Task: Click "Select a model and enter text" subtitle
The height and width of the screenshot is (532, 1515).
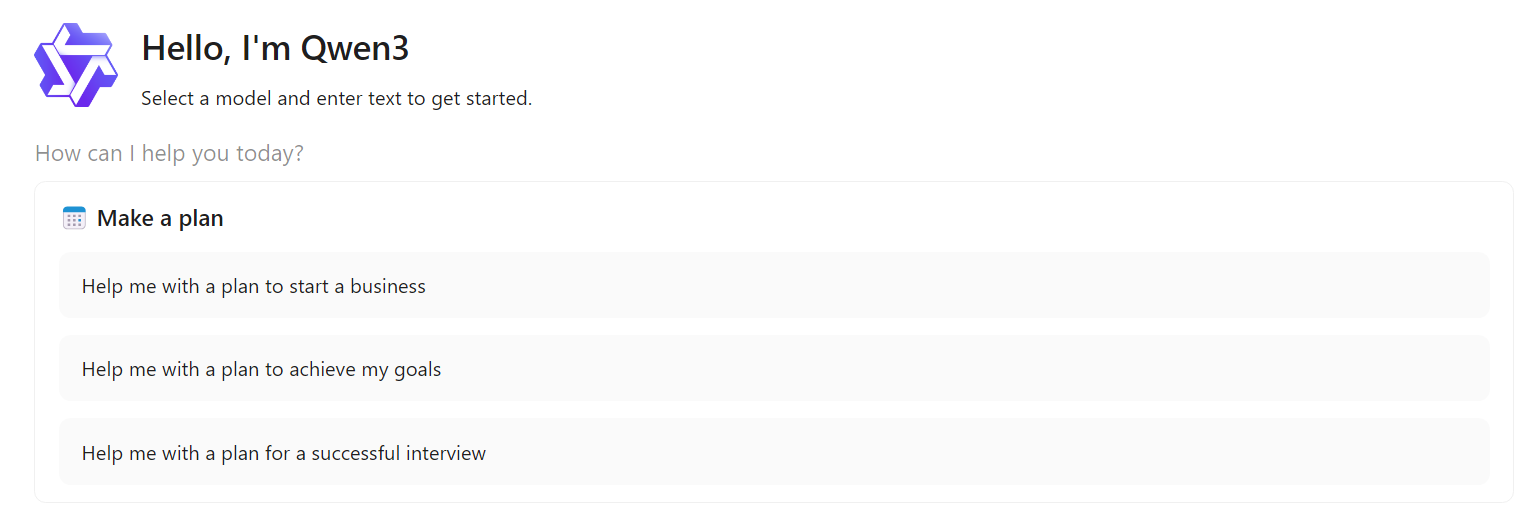Action: coord(336,99)
